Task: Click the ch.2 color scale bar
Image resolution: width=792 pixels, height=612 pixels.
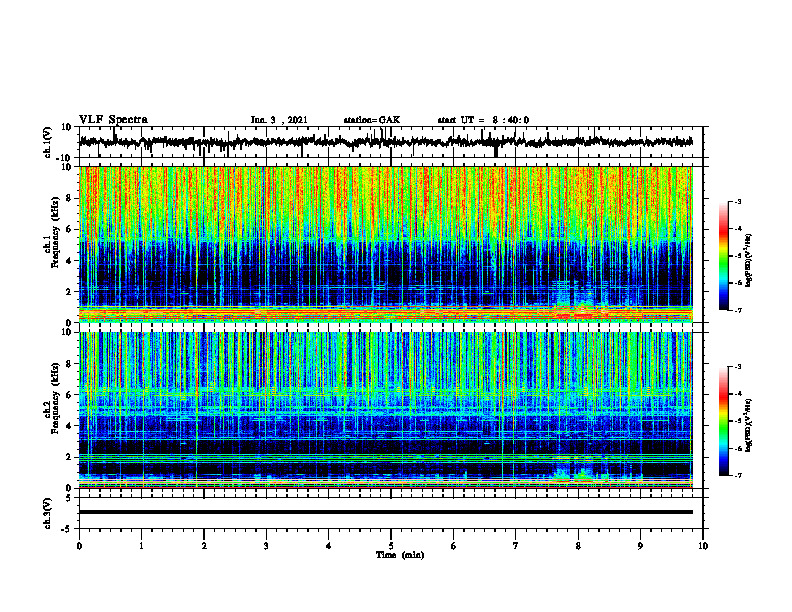Action: point(724,421)
